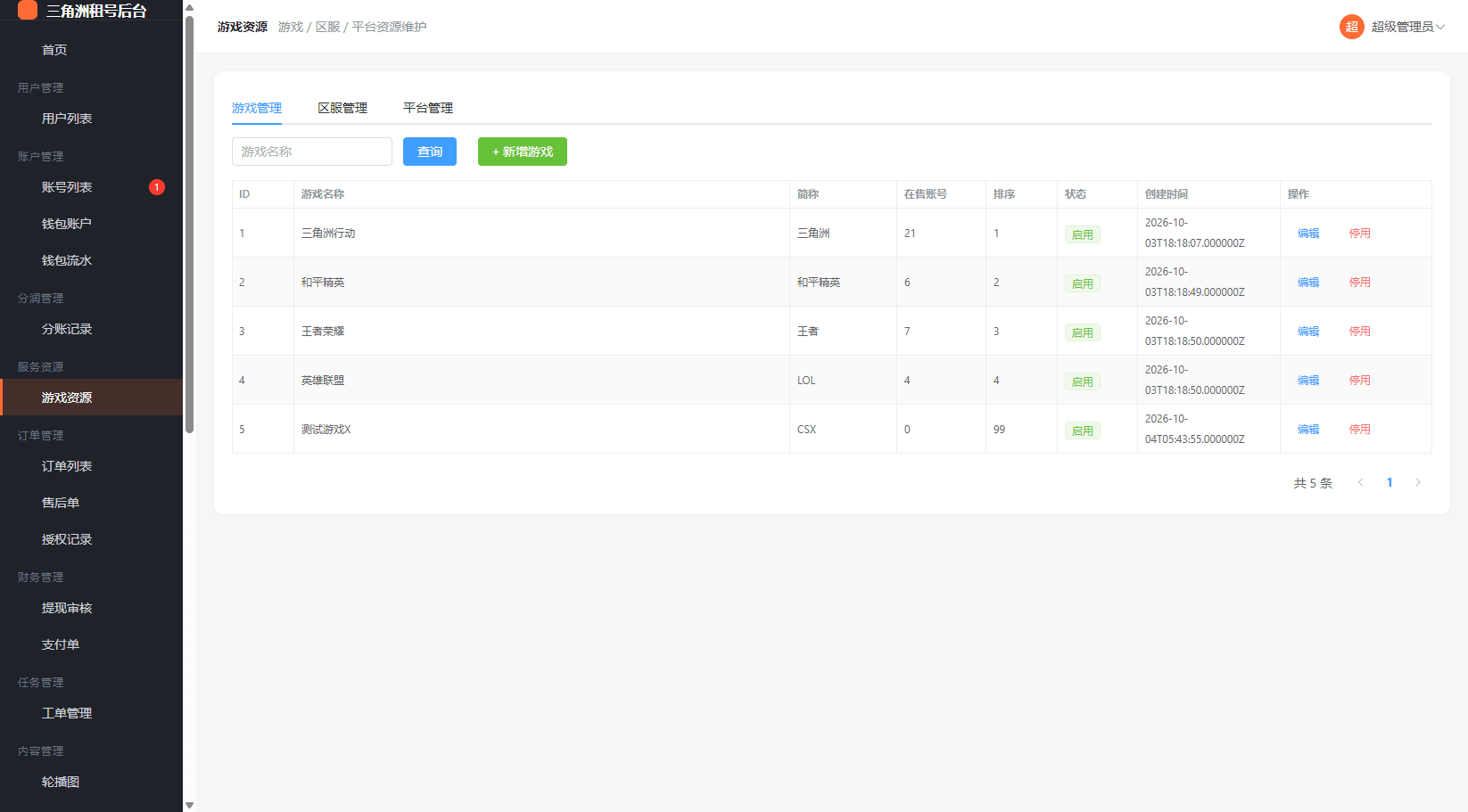The width and height of the screenshot is (1468, 812).
Task: Open 钱包流水 in the sidebar
Action: coord(91,260)
